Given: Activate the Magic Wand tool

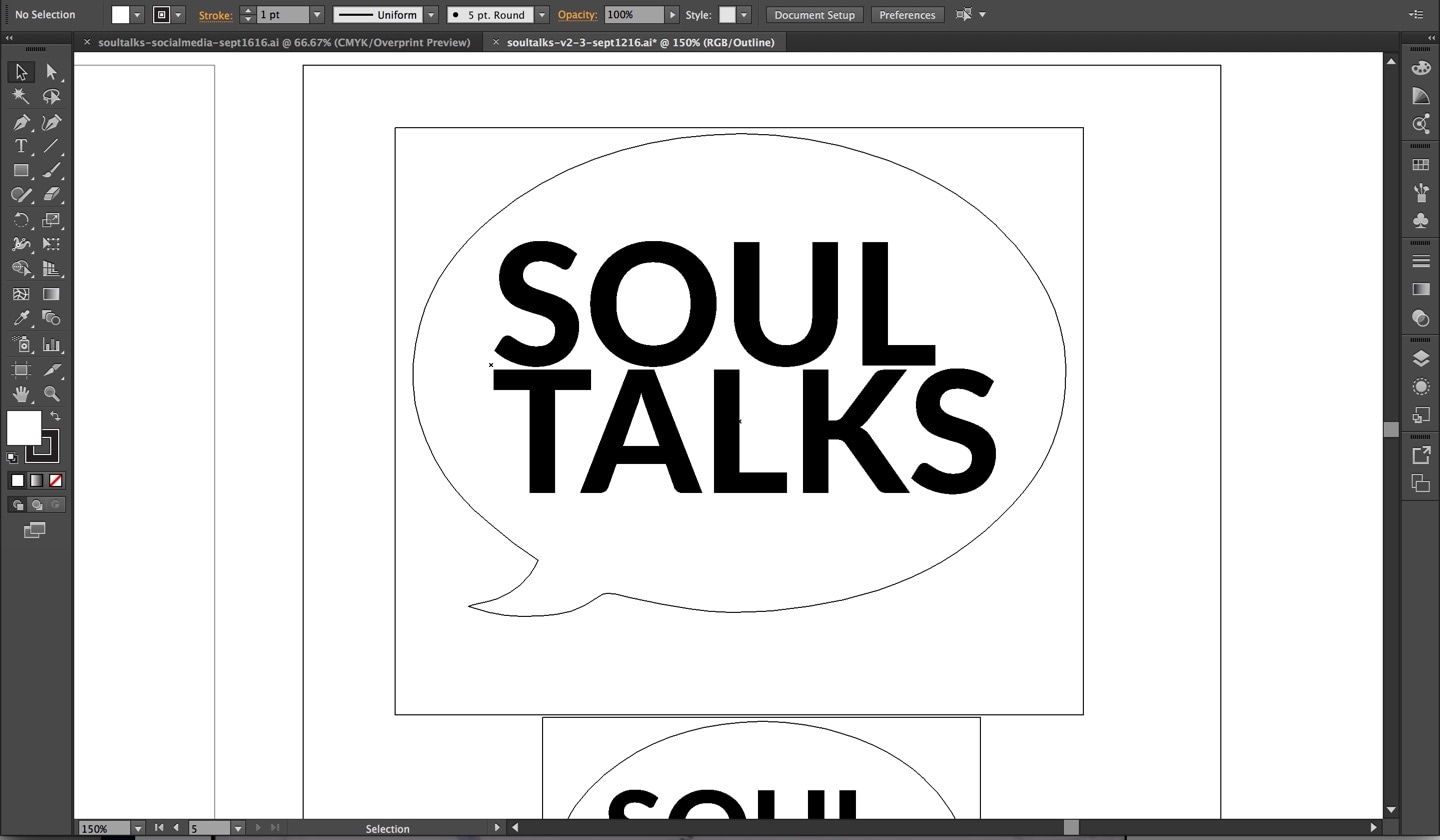Looking at the screenshot, I should pyautogui.click(x=20, y=96).
